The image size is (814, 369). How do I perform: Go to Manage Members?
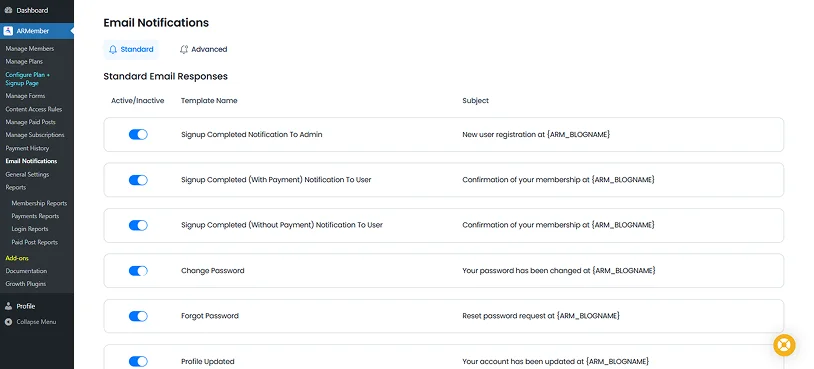tap(30, 48)
